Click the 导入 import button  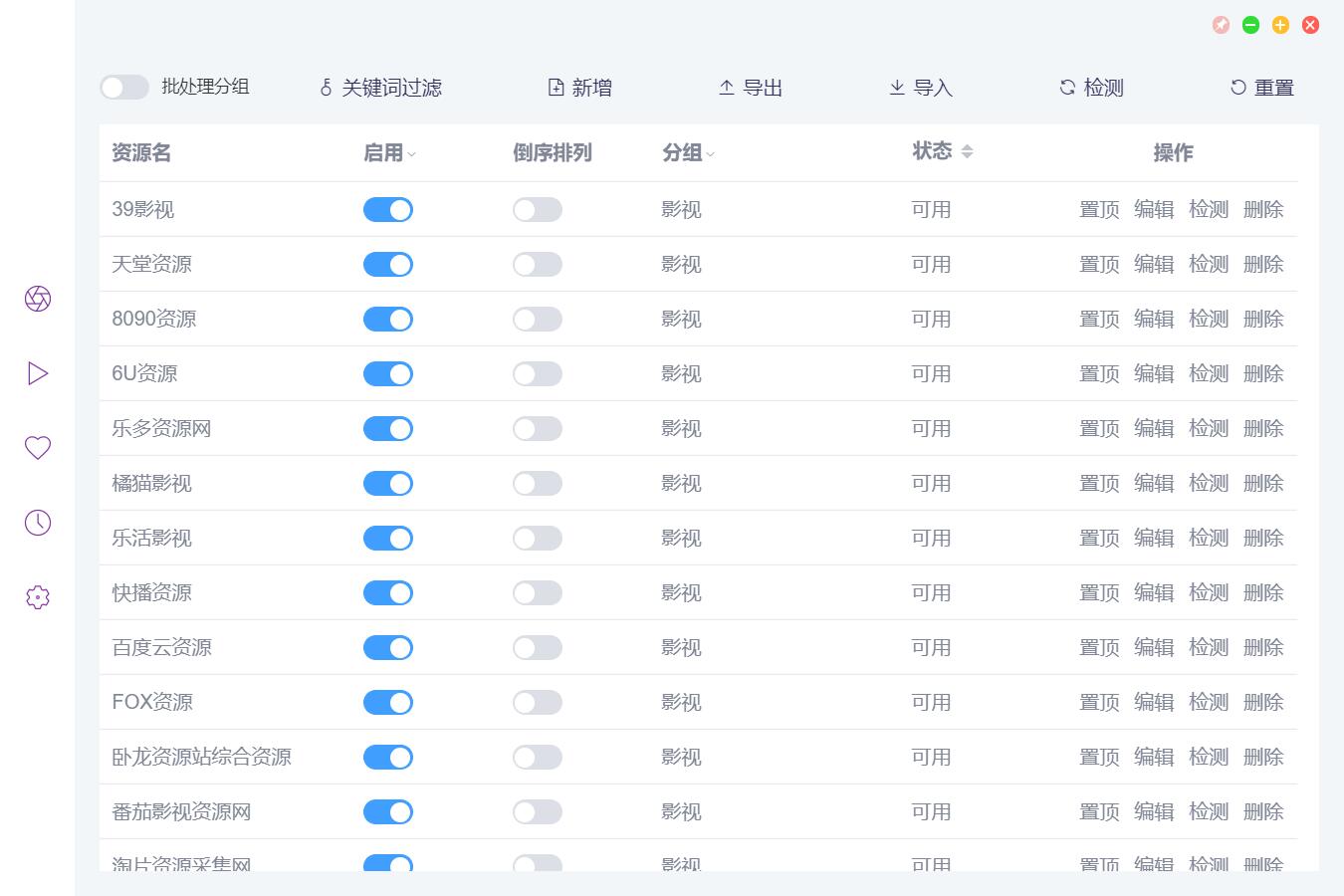pyautogui.click(x=921, y=88)
